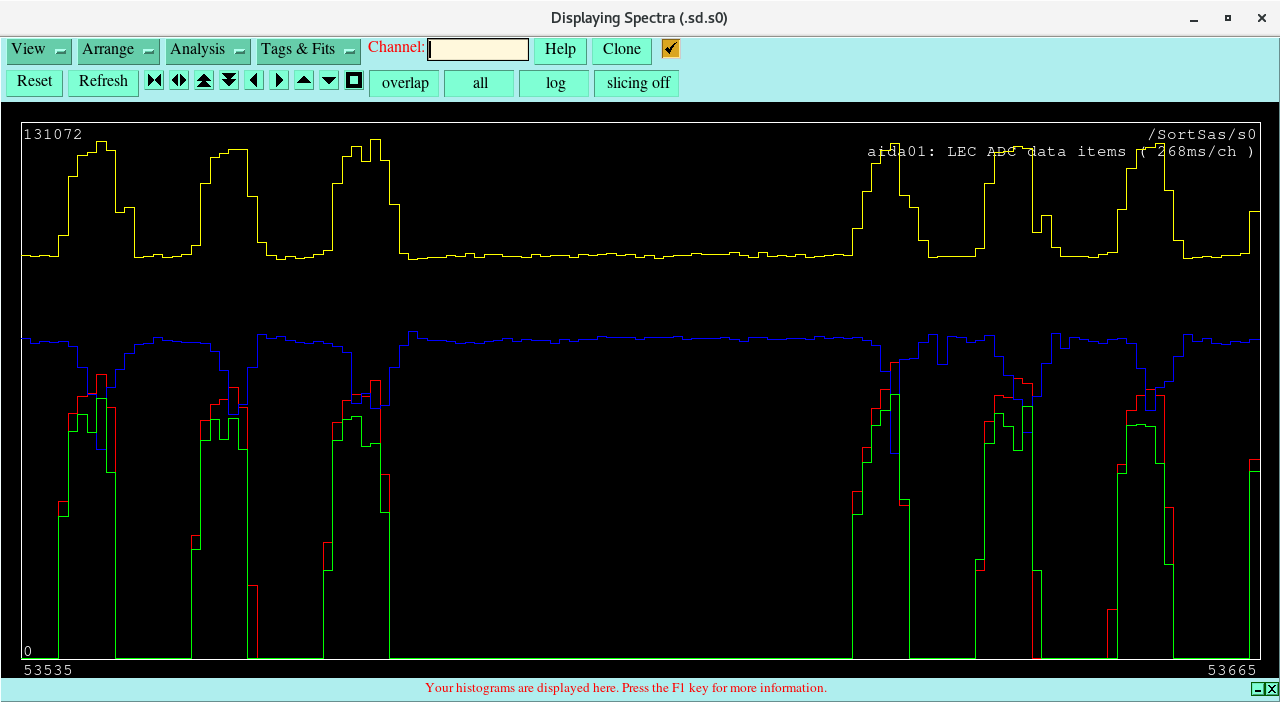This screenshot has height=702, width=1280.
Task: Toggle the log scale button
Action: click(x=555, y=83)
